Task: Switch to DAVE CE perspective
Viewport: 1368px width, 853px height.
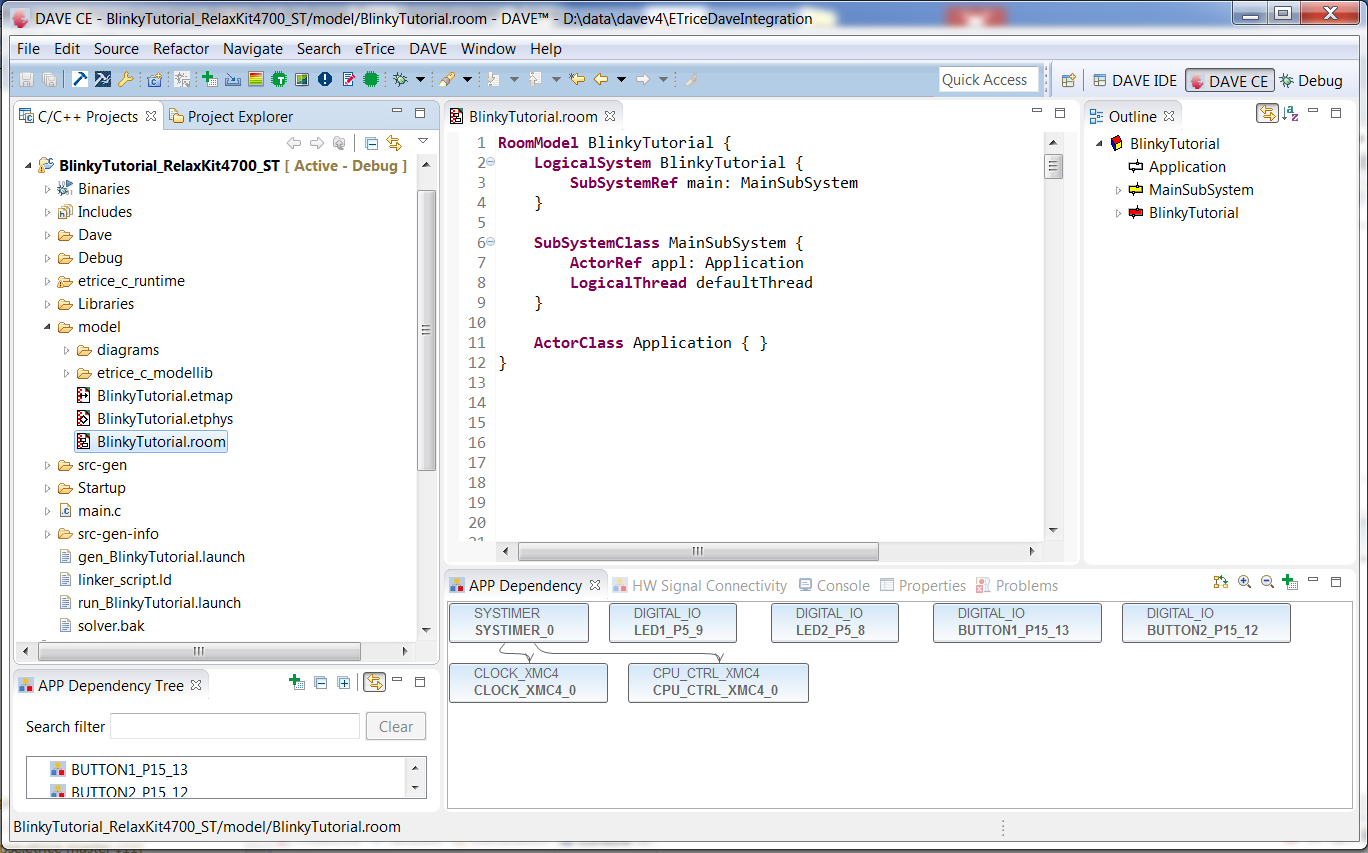Action: click(1229, 81)
